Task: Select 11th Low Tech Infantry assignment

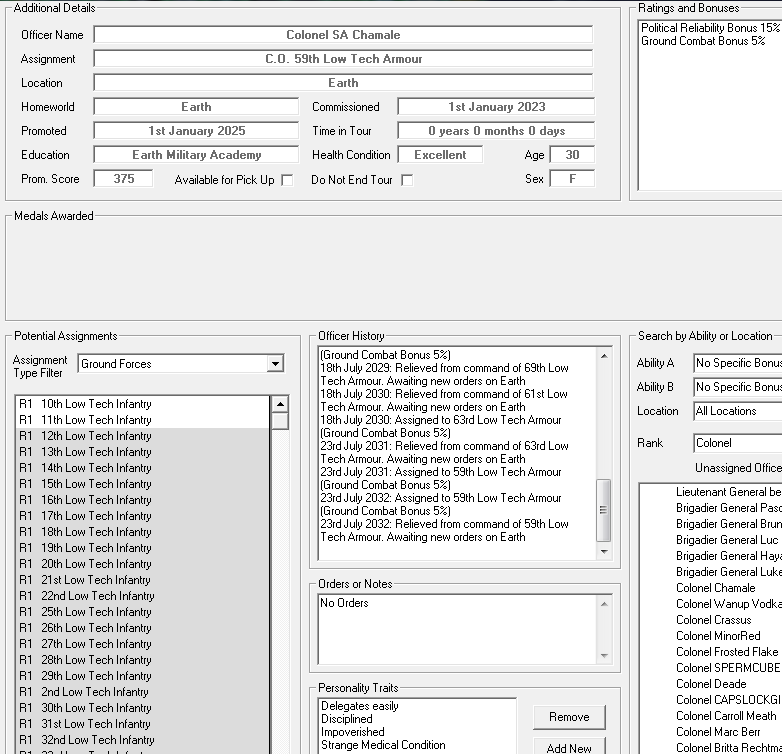Action: click(143, 420)
